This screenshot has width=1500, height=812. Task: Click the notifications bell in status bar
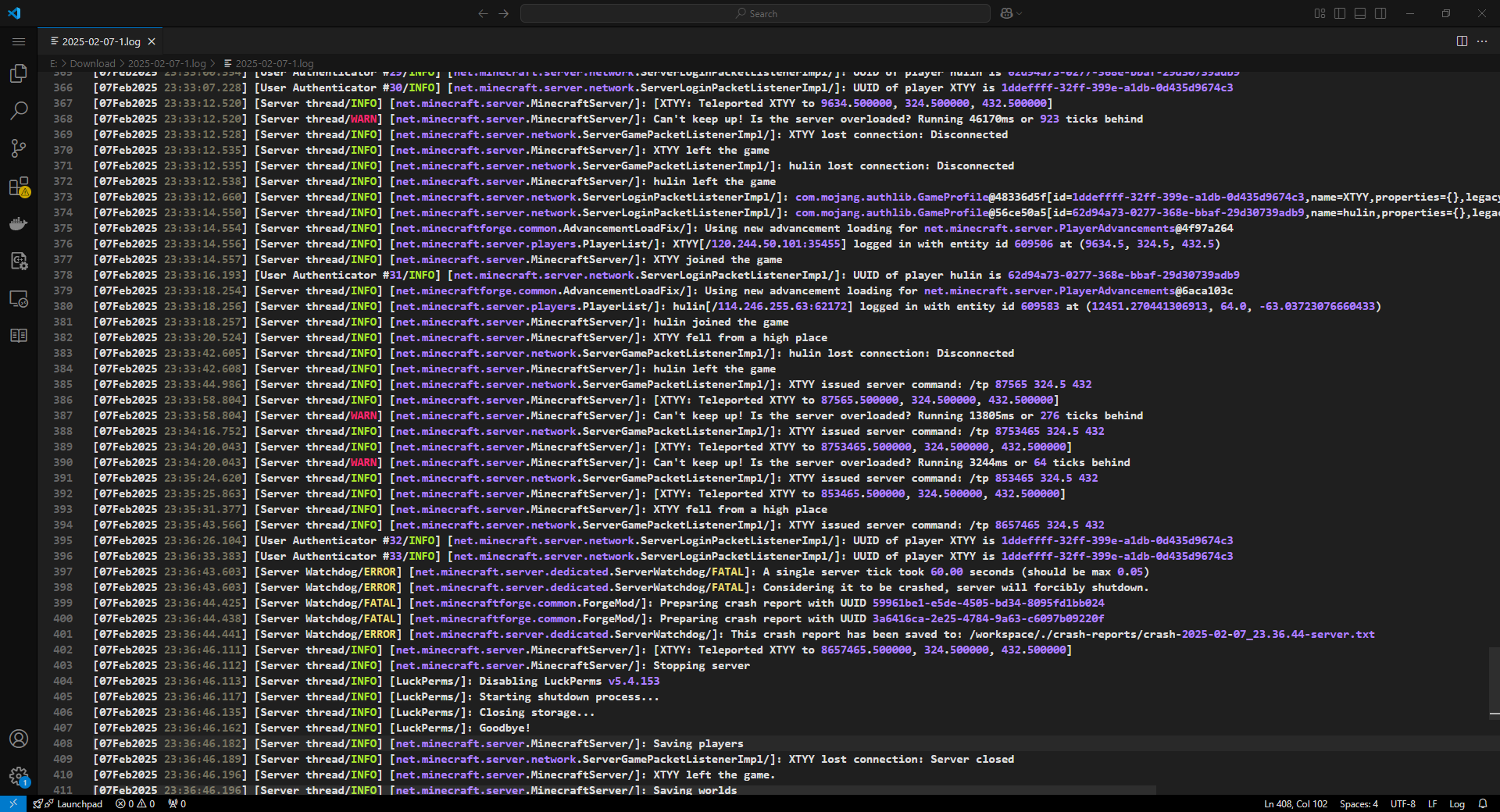click(1482, 803)
